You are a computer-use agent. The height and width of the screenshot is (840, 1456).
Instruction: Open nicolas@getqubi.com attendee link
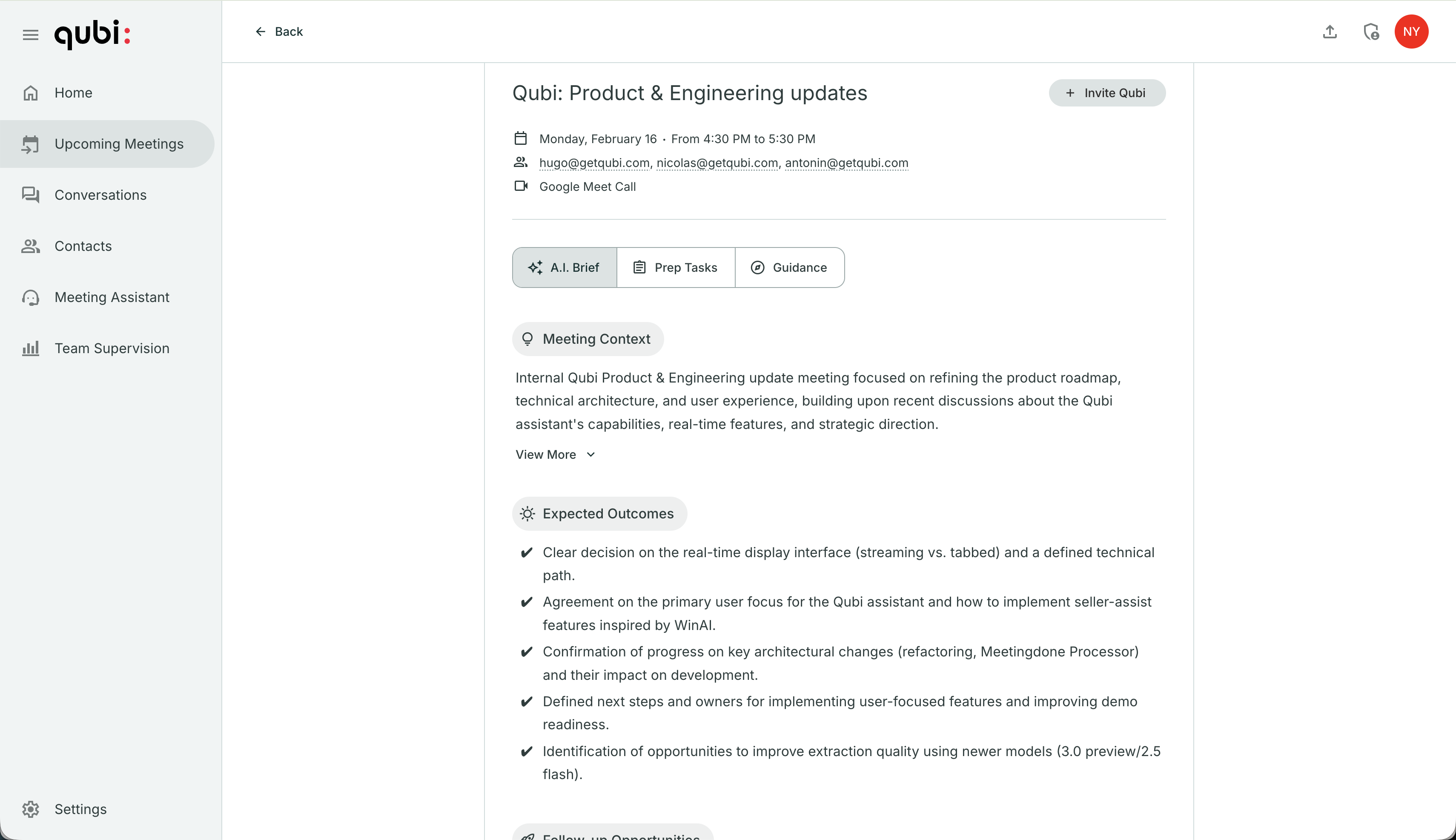[717, 163]
